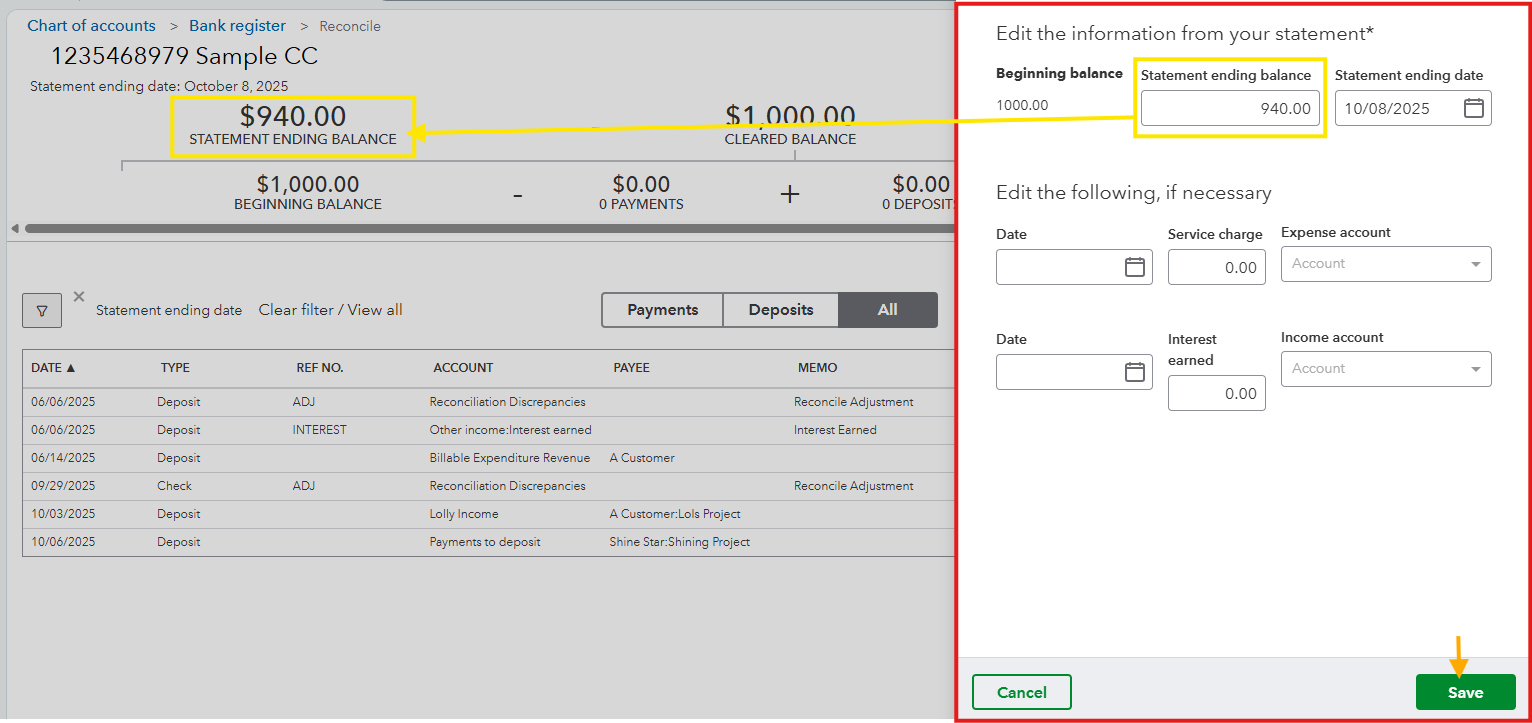Select the All transactions tab
The width and height of the screenshot is (1532, 723).
(887, 310)
